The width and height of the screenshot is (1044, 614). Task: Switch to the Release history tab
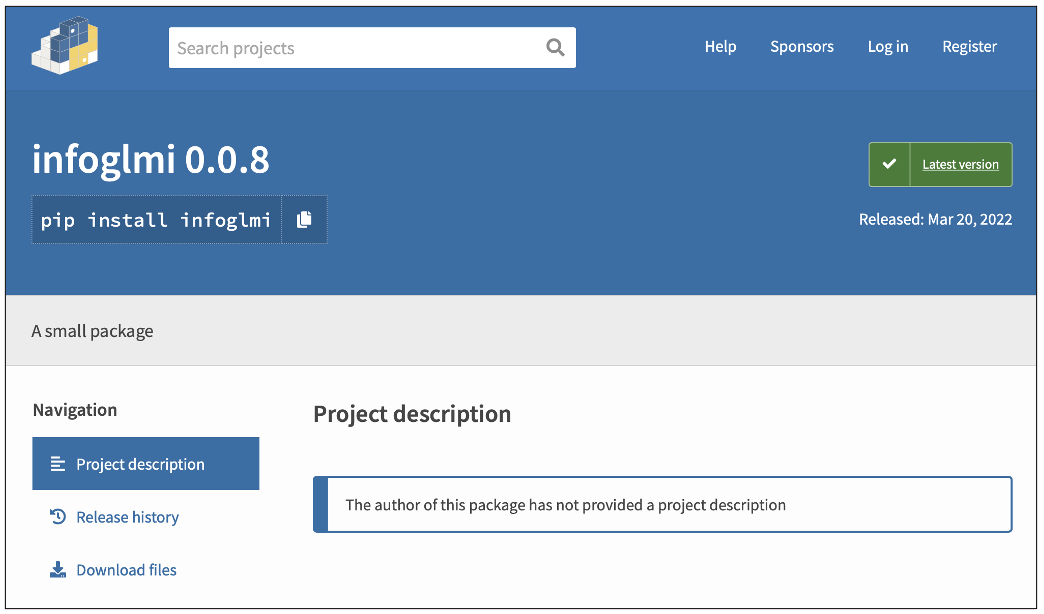point(127,517)
